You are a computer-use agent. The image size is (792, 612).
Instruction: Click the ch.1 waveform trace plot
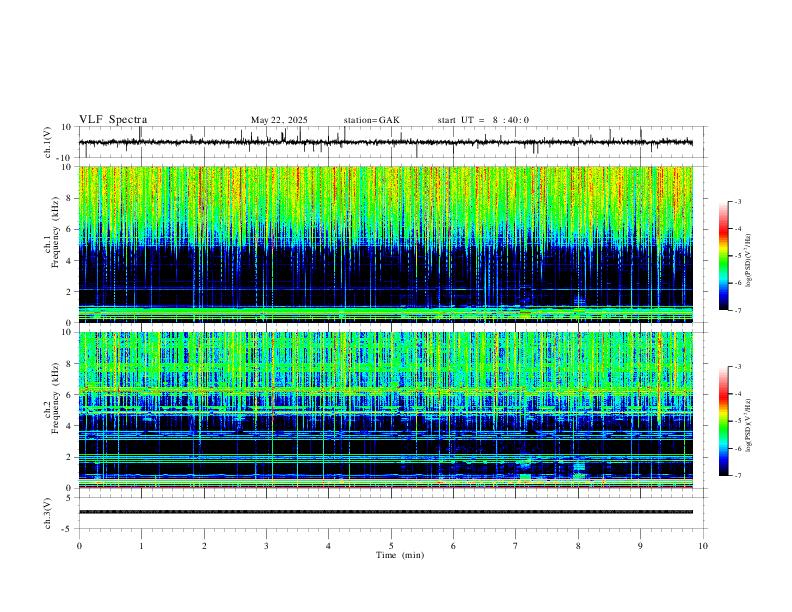pyautogui.click(x=385, y=142)
